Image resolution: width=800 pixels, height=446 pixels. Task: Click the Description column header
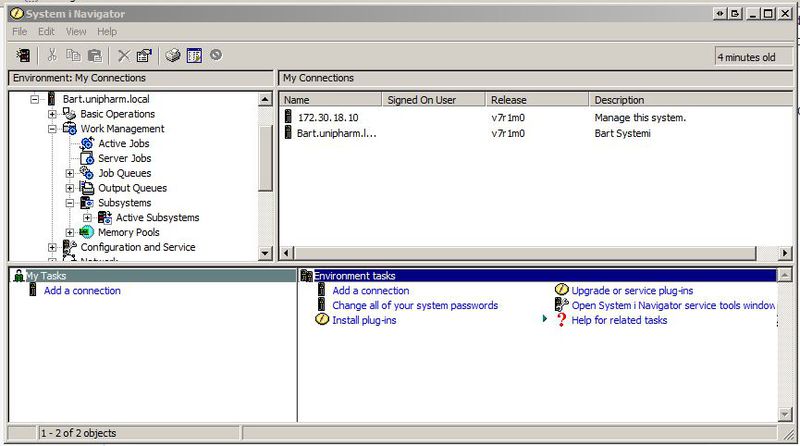690,100
